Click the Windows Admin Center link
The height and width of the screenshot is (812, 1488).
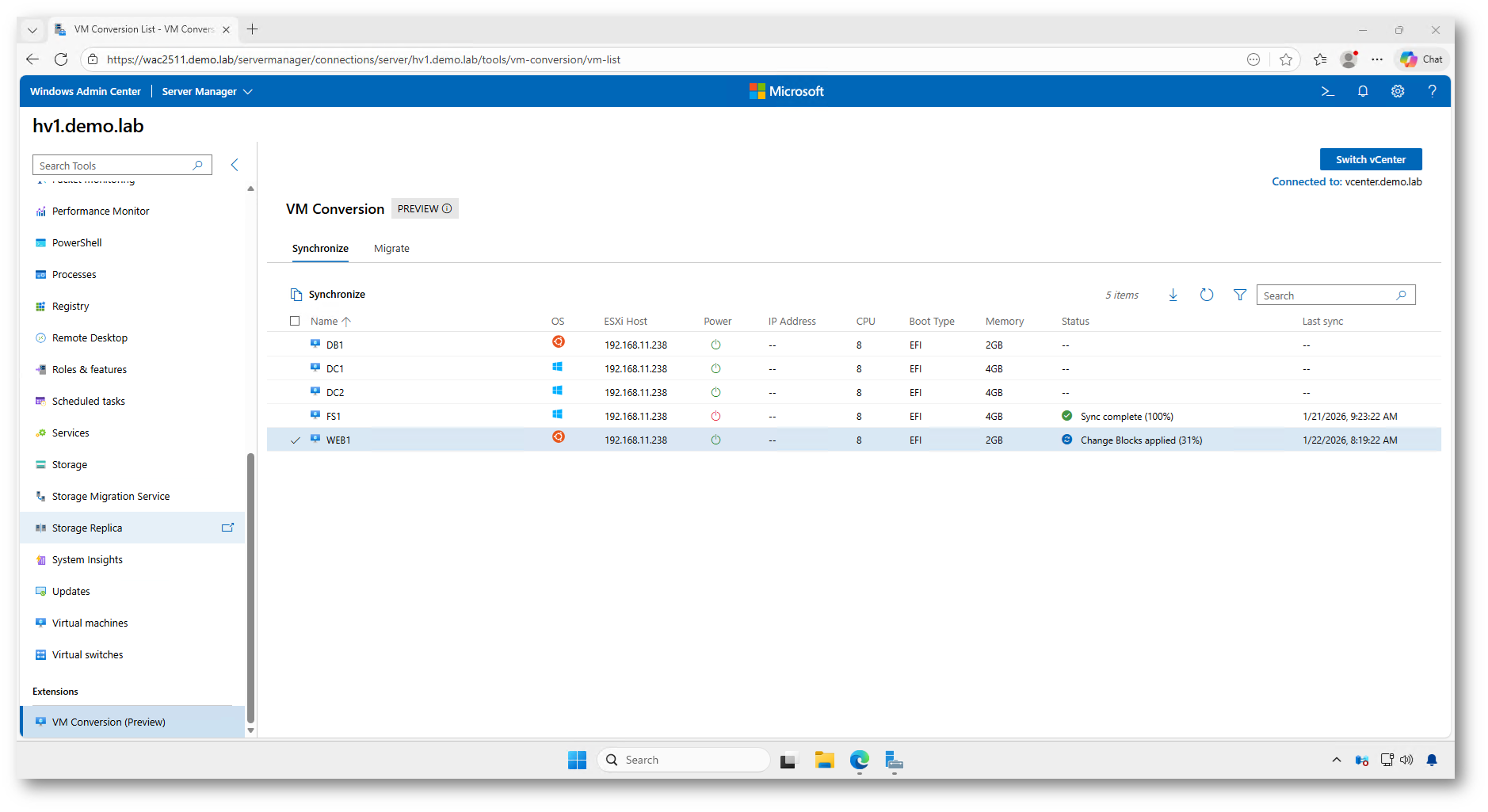pos(86,92)
